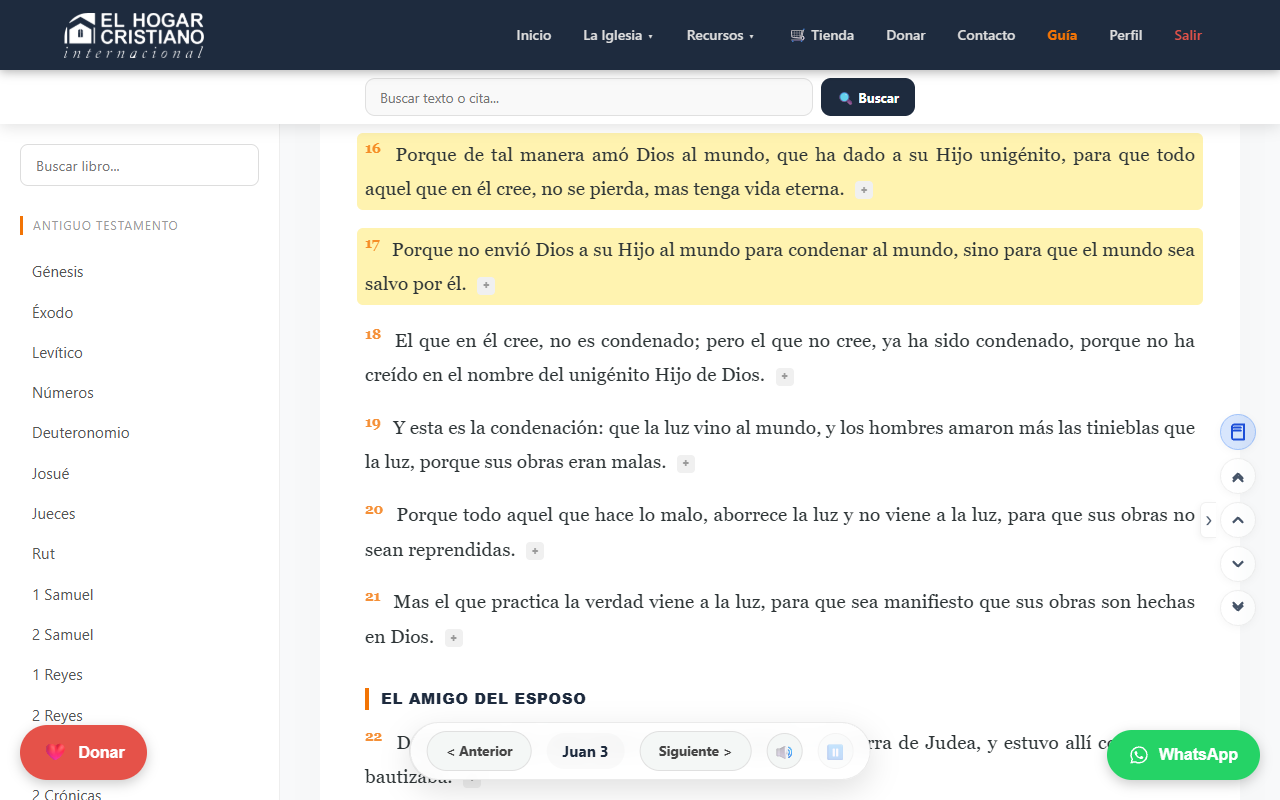1280x800 pixels.
Task: Jump to top with double-chevron up
Action: 1238,477
